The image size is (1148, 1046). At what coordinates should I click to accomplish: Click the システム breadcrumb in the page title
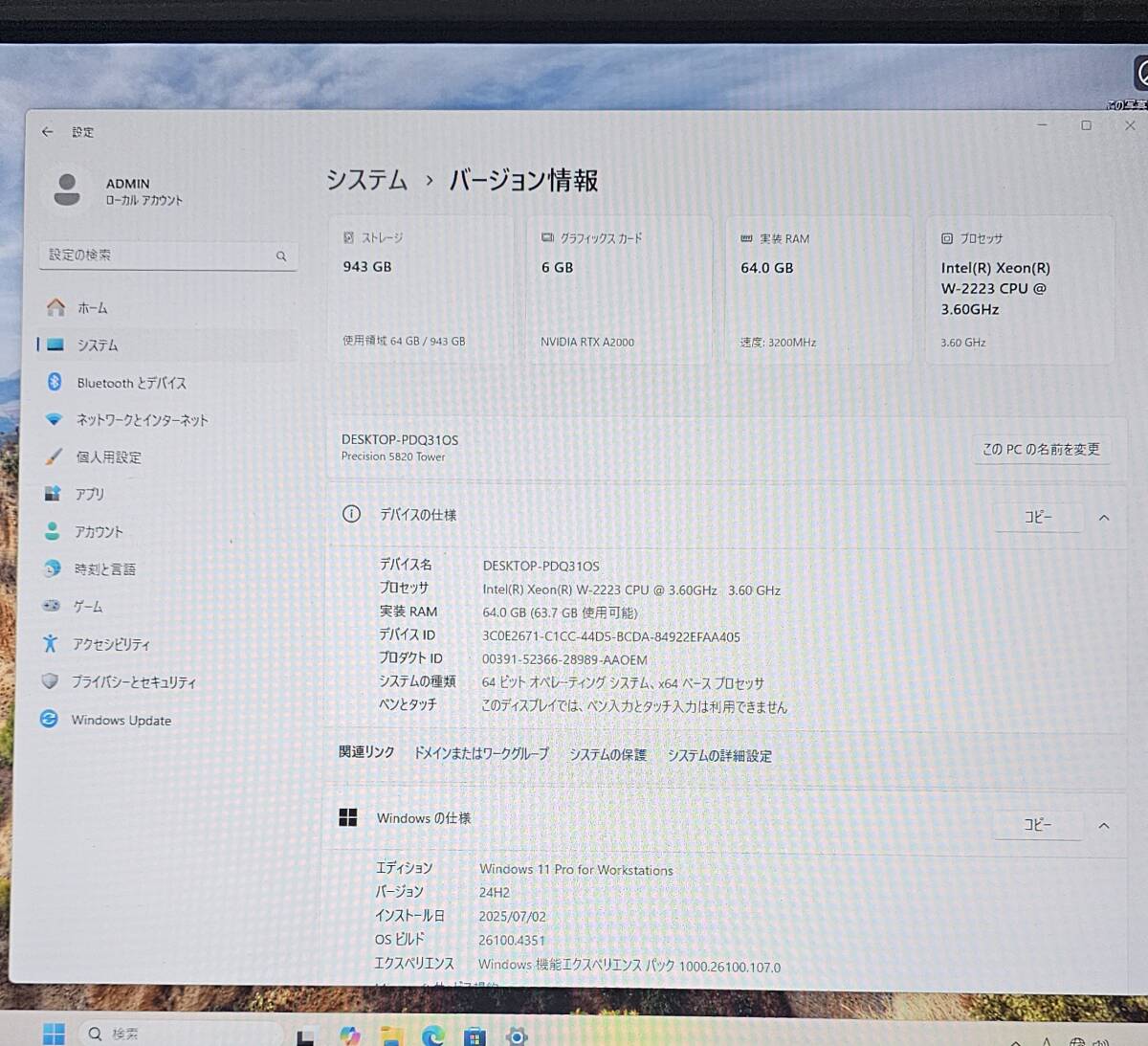pyautogui.click(x=367, y=180)
